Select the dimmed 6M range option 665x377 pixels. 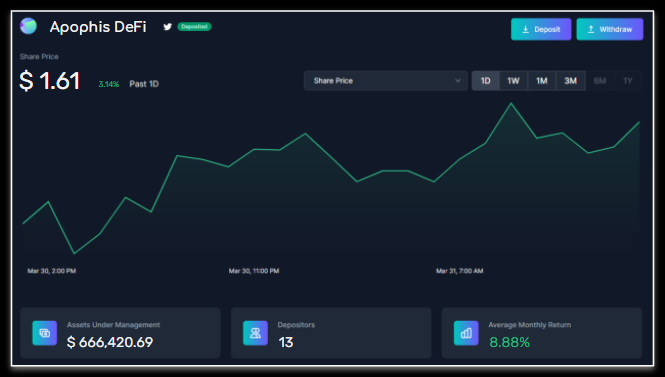coord(600,81)
